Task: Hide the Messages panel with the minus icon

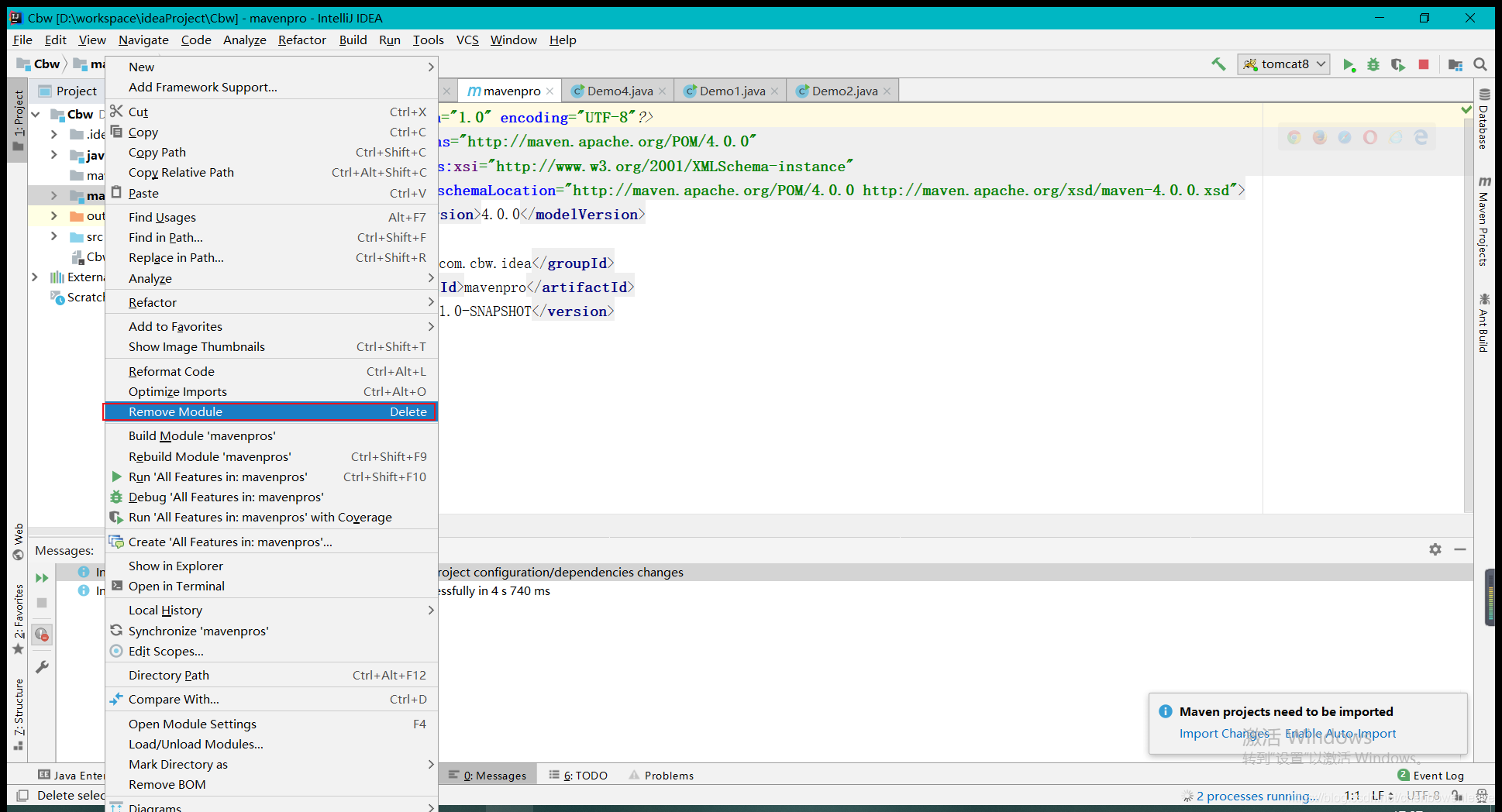Action: point(1460,549)
